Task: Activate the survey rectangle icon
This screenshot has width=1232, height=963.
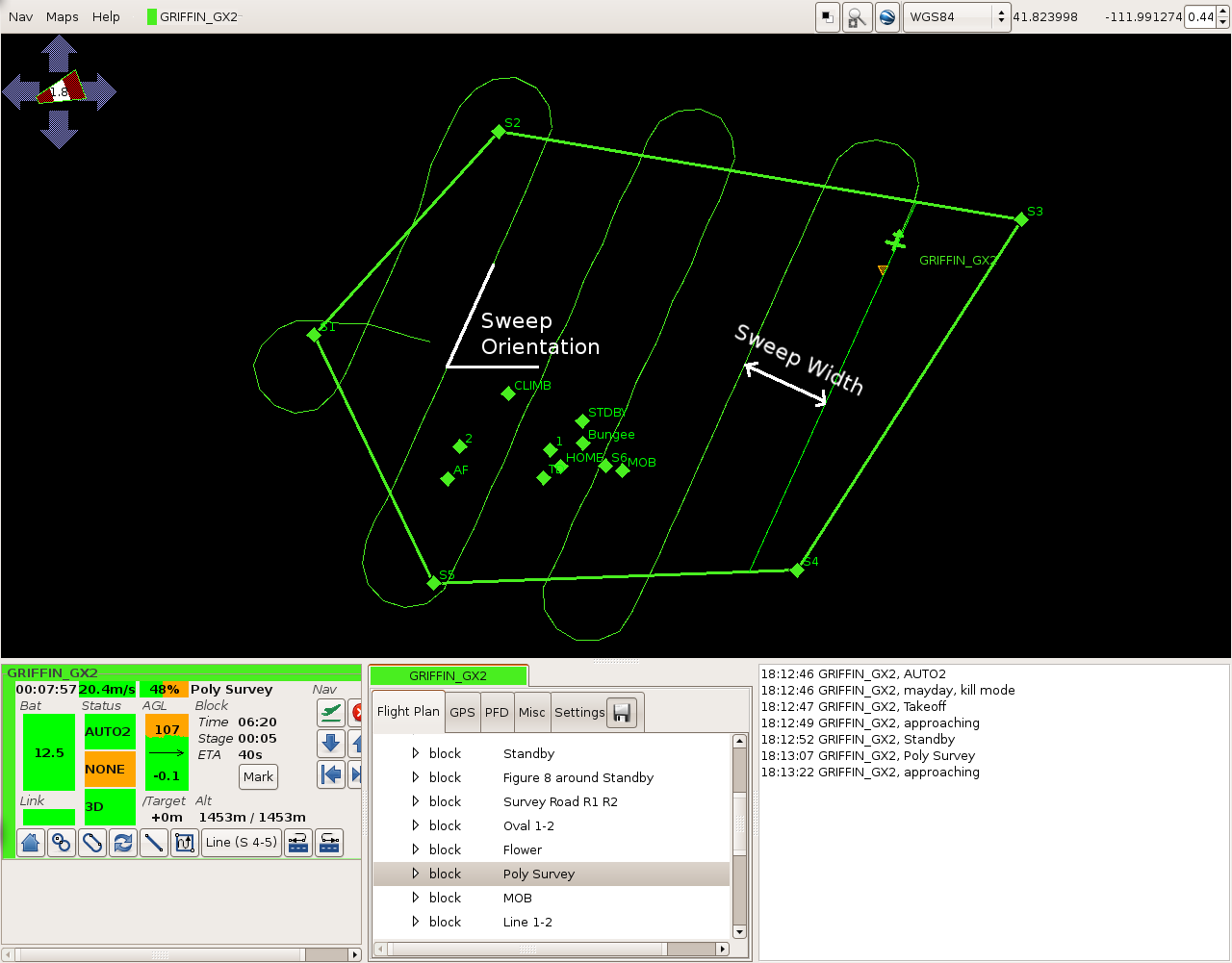Action: (185, 843)
